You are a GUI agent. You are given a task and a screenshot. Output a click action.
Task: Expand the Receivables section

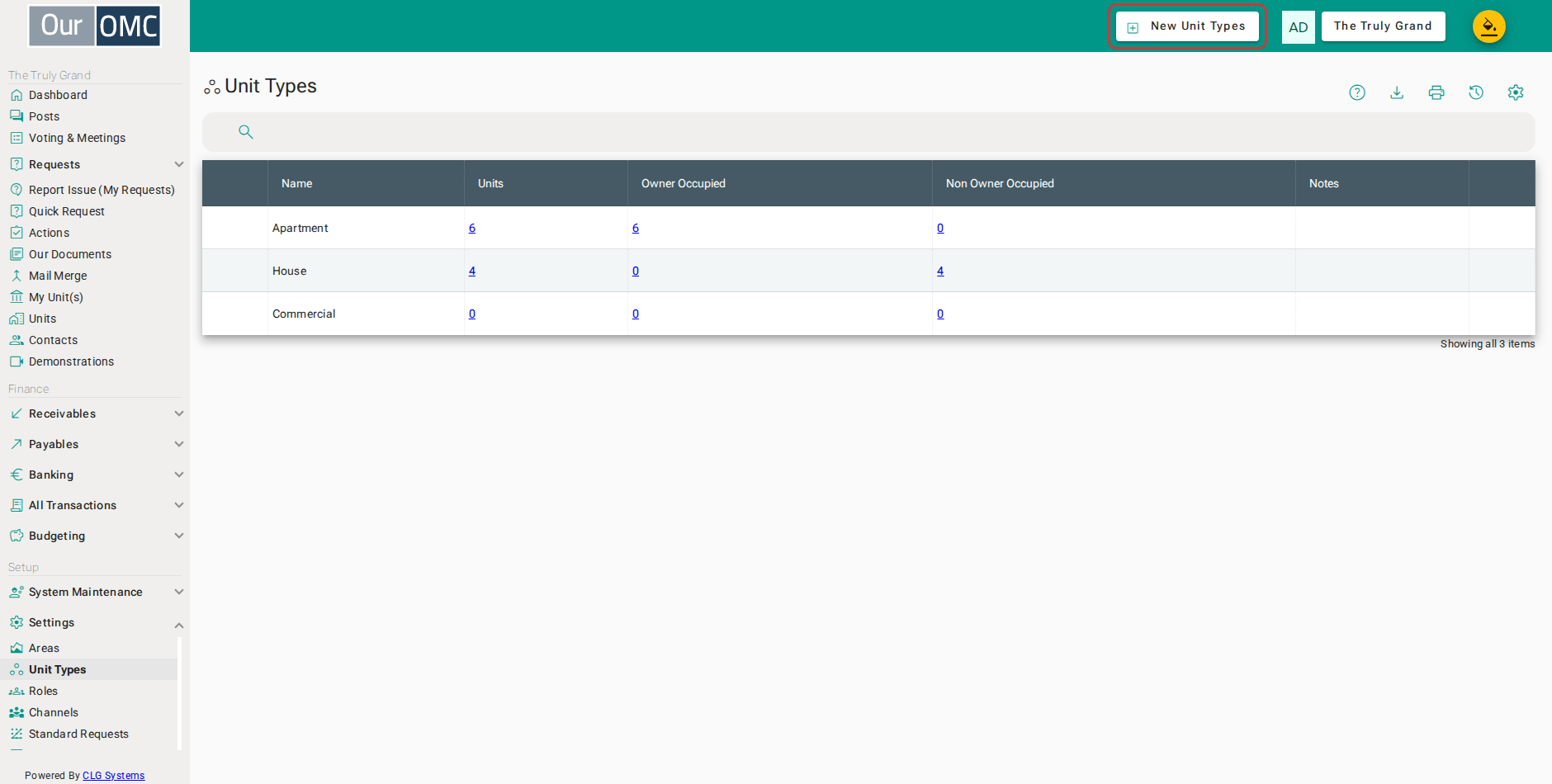179,413
